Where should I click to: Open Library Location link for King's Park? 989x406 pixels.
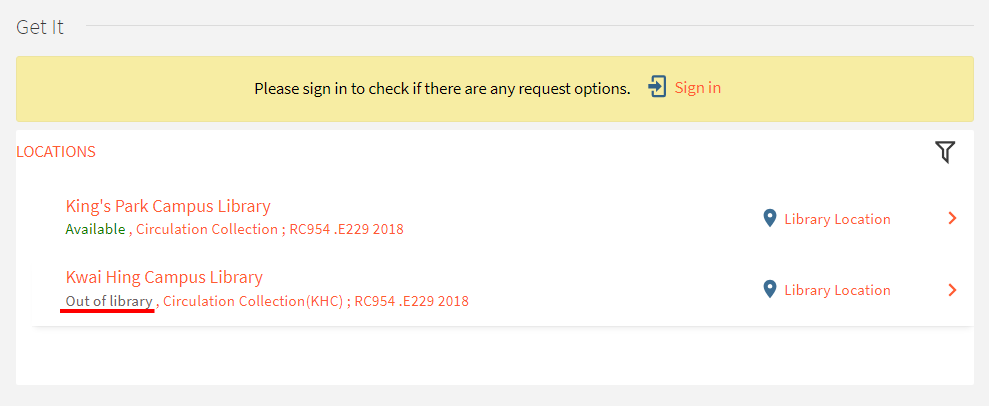[838, 219]
